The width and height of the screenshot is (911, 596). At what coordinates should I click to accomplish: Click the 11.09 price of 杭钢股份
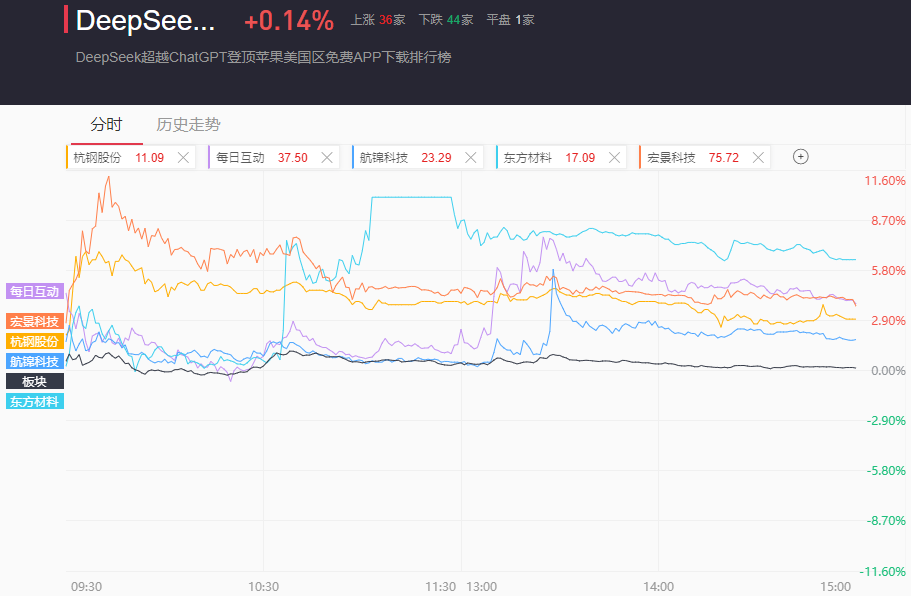(149, 157)
